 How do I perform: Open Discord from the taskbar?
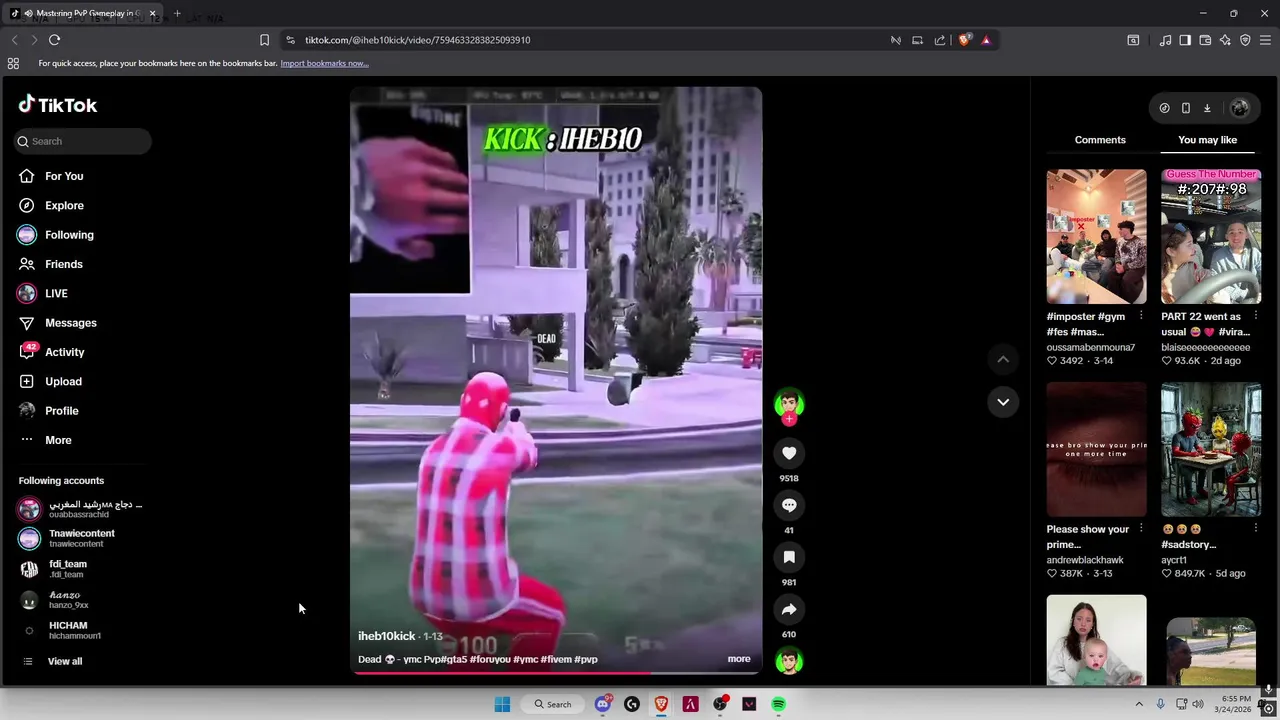602,704
